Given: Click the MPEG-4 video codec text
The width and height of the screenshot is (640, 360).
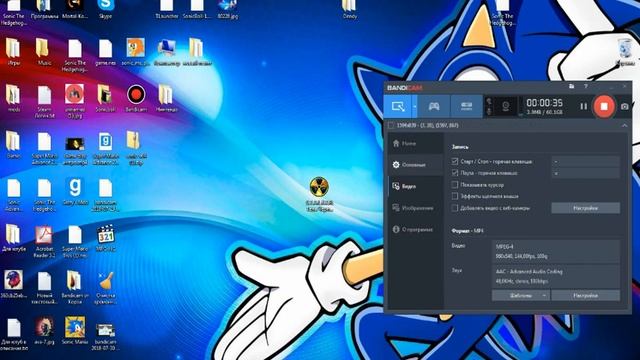Looking at the screenshot, I should (505, 247).
